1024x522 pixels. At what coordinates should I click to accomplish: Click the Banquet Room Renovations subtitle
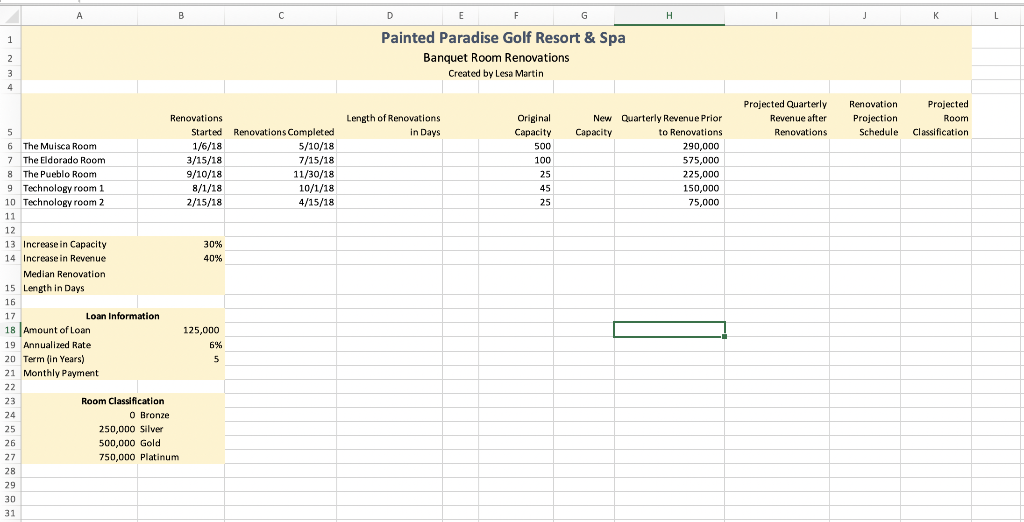(x=496, y=57)
